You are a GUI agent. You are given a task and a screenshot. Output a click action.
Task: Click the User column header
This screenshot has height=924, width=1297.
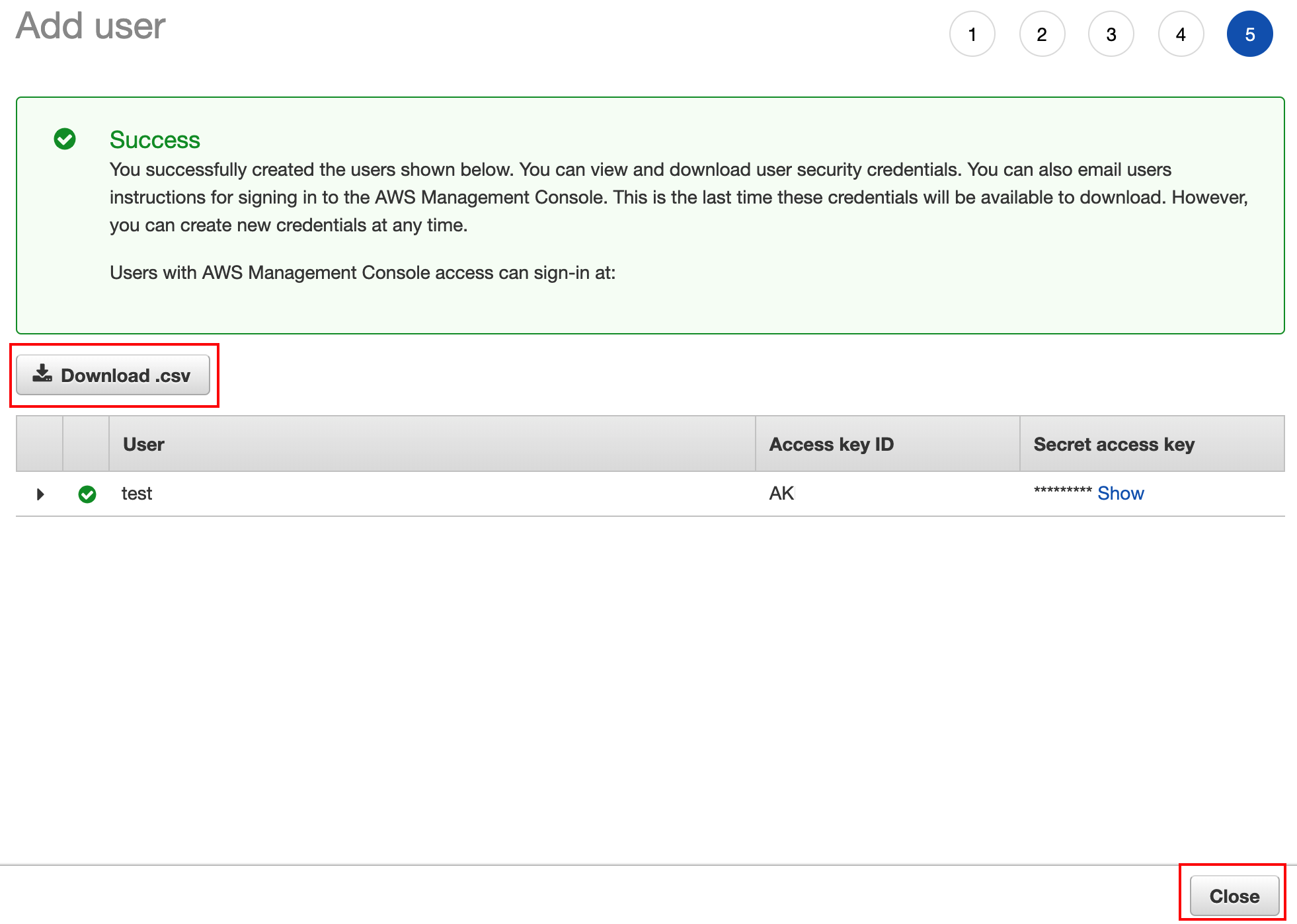click(143, 444)
